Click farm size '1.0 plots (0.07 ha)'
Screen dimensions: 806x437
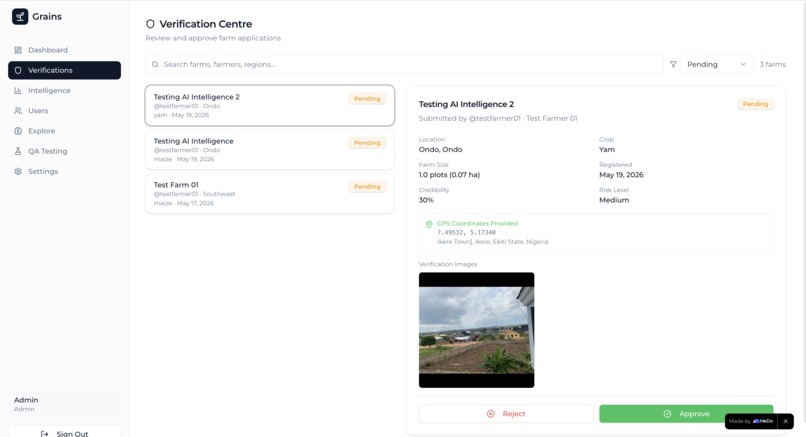pos(449,175)
